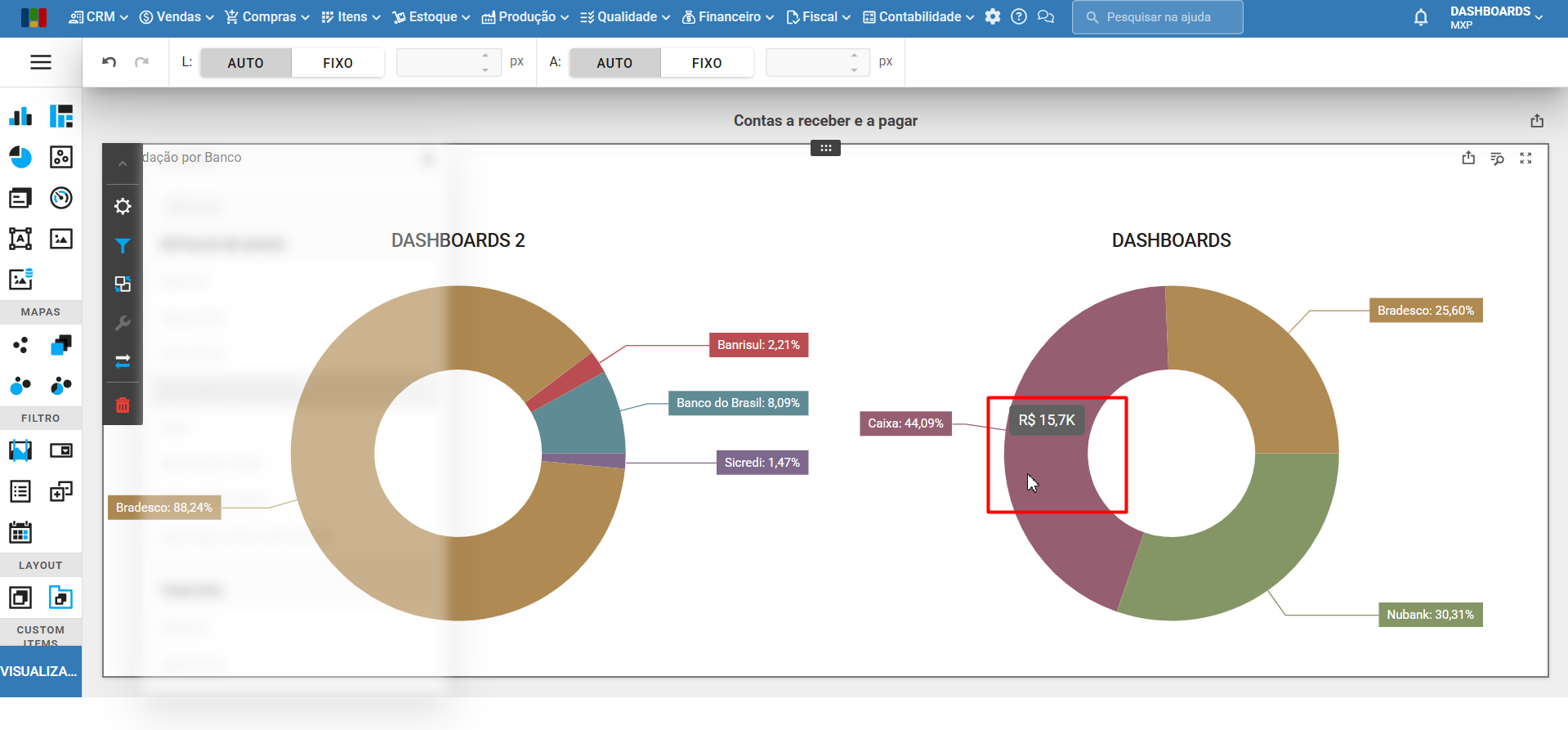Add a pie chart item
This screenshot has height=730, width=1568.
[20, 157]
